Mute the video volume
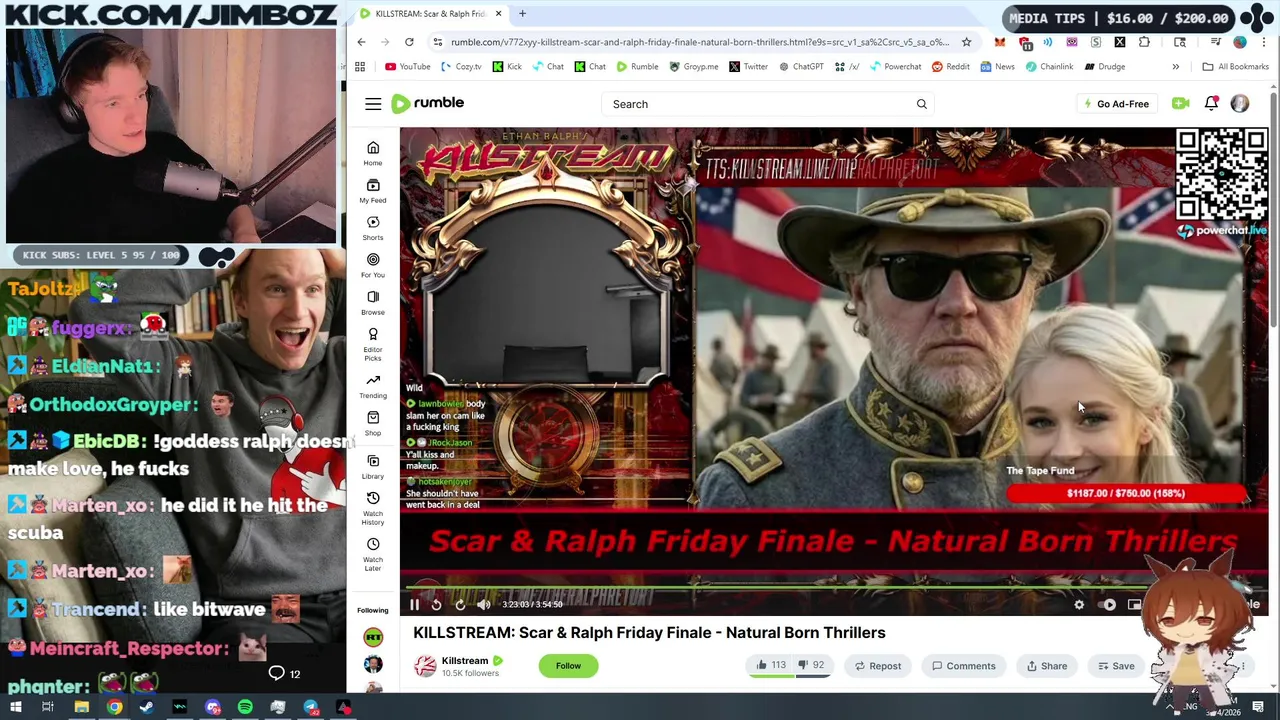Image resolution: width=1280 pixels, height=720 pixels. pyautogui.click(x=484, y=604)
